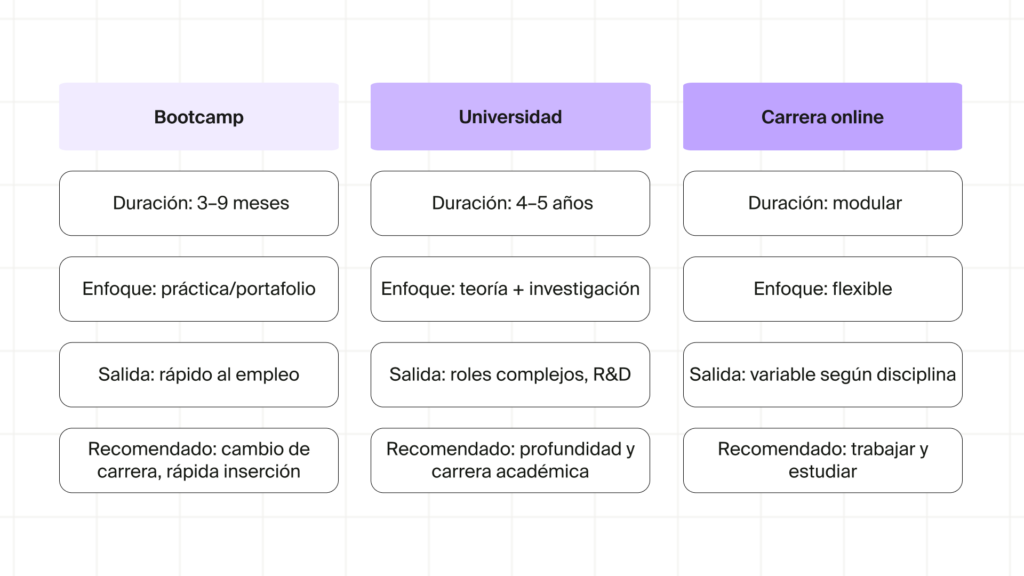Image resolution: width=1024 pixels, height=576 pixels.
Task: Click the word 'estudiar' under Carrera online
Action: click(x=822, y=471)
